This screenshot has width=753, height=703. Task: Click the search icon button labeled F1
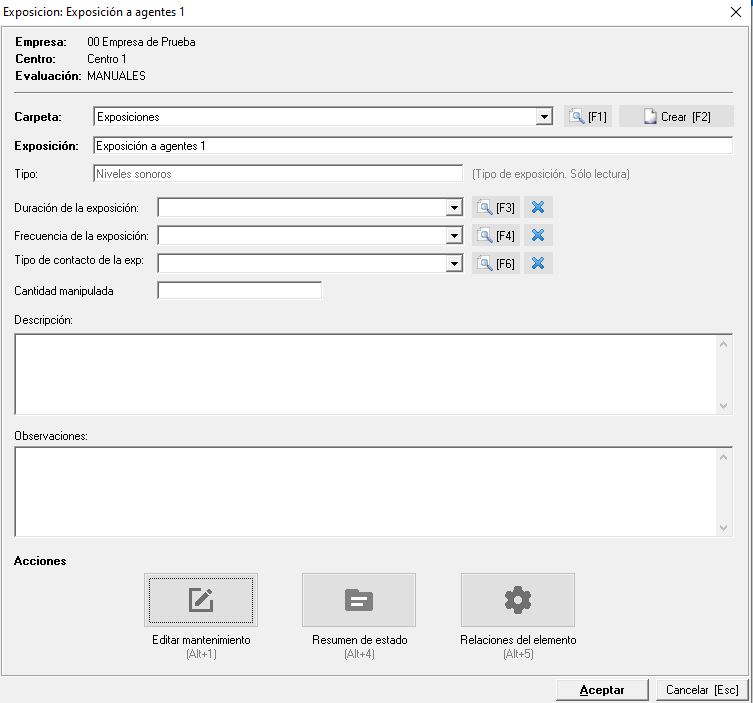588,117
